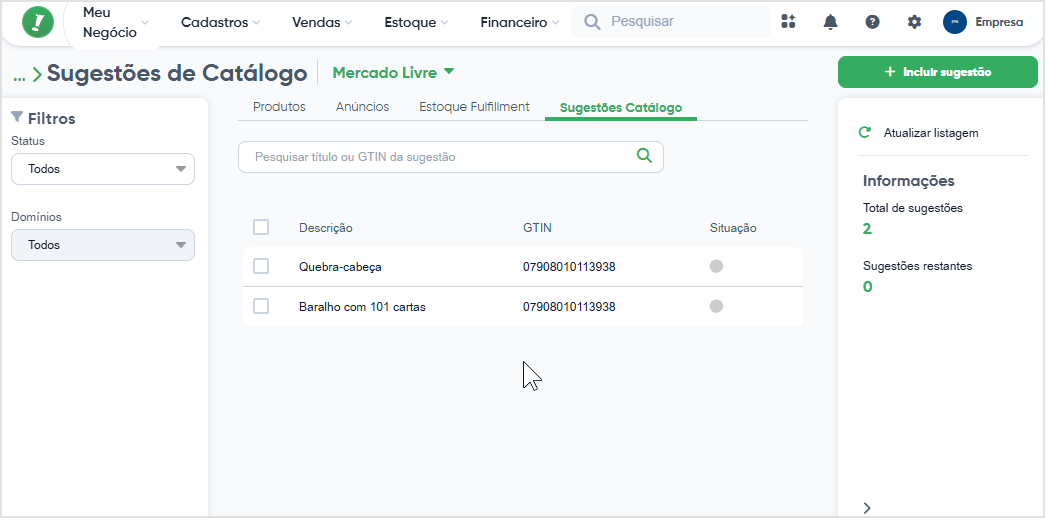1045x518 pixels.
Task: Click the Incluir sugestão button
Action: 938,72
